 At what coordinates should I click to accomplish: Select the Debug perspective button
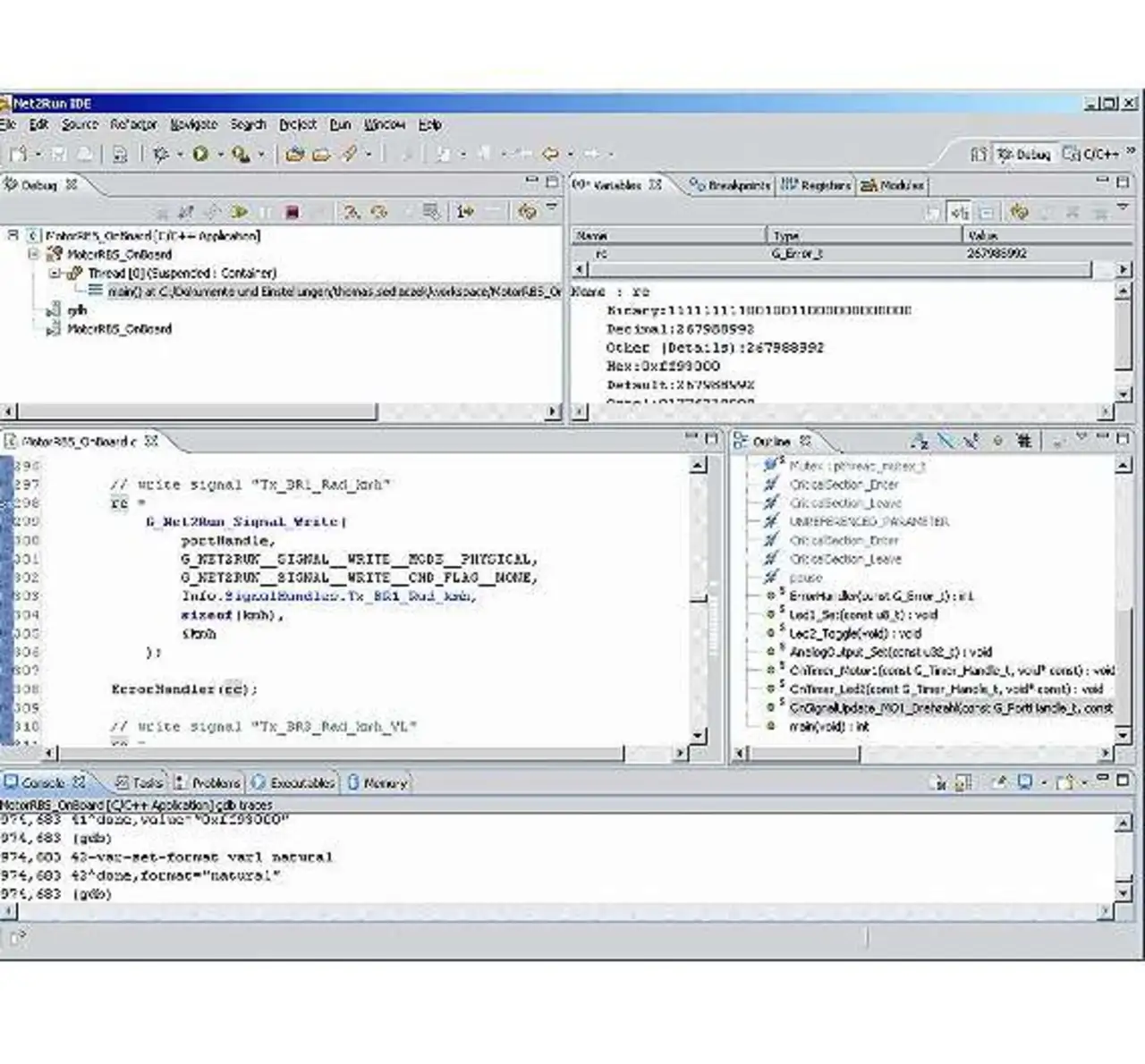point(1024,154)
